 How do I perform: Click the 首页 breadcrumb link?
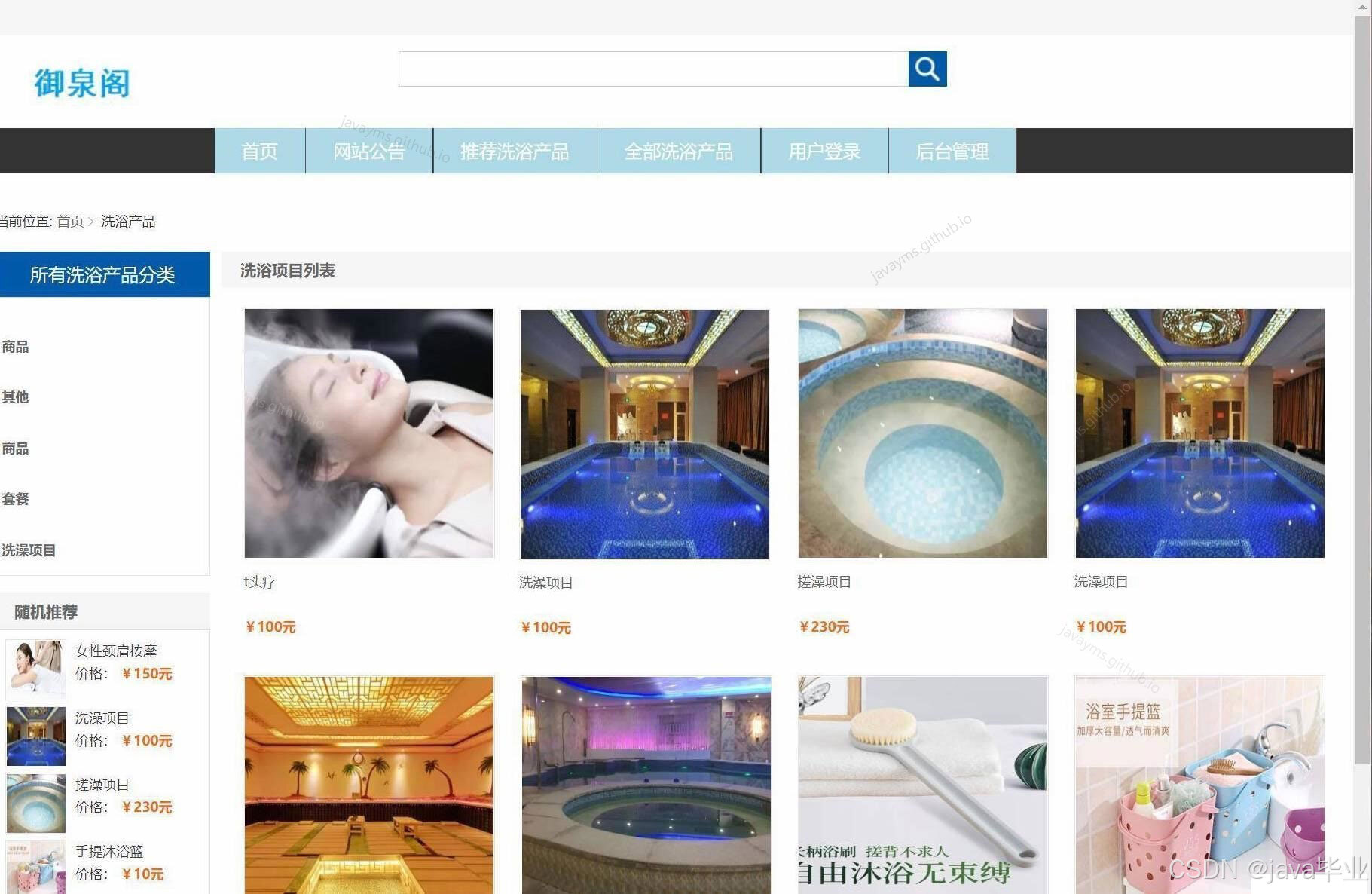71,222
